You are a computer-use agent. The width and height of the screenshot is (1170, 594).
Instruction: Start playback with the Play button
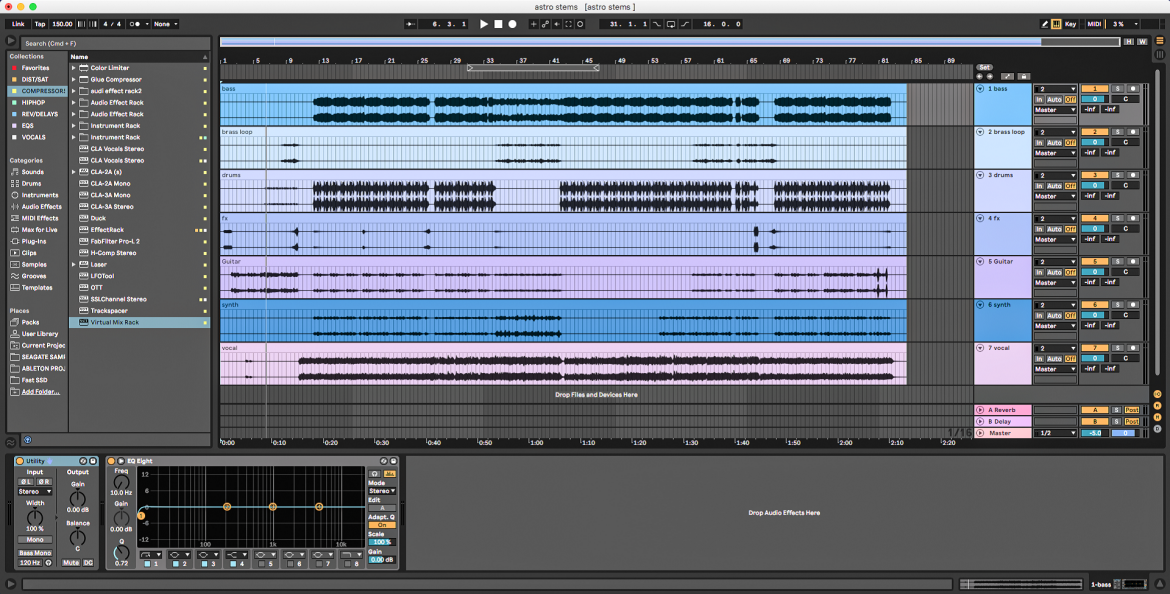click(x=484, y=24)
